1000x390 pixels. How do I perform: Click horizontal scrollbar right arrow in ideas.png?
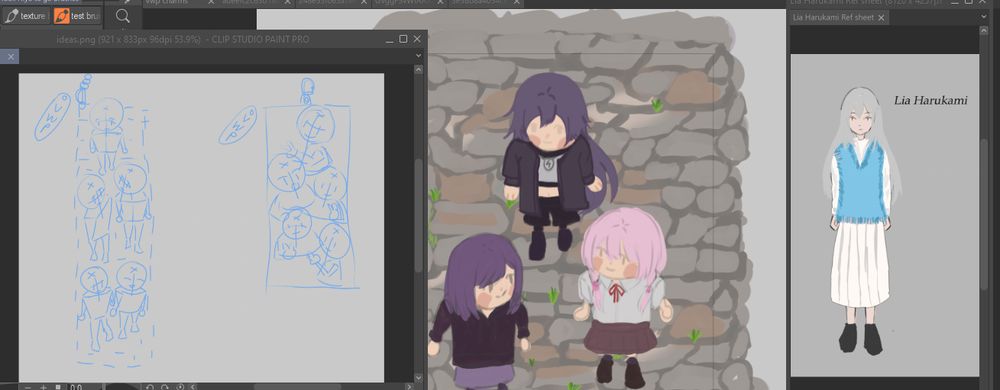[x=409, y=387]
